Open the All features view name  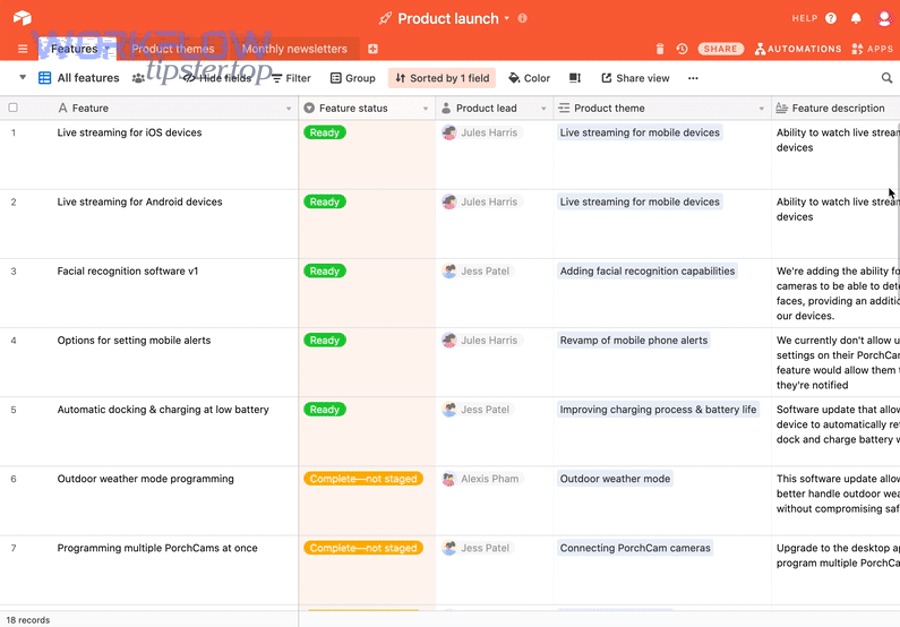[88, 78]
